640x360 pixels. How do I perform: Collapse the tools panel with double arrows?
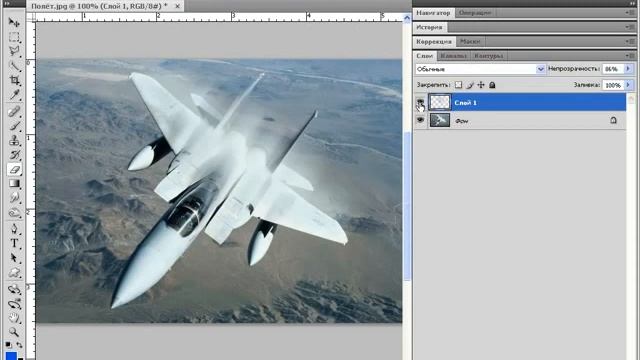point(7,2)
